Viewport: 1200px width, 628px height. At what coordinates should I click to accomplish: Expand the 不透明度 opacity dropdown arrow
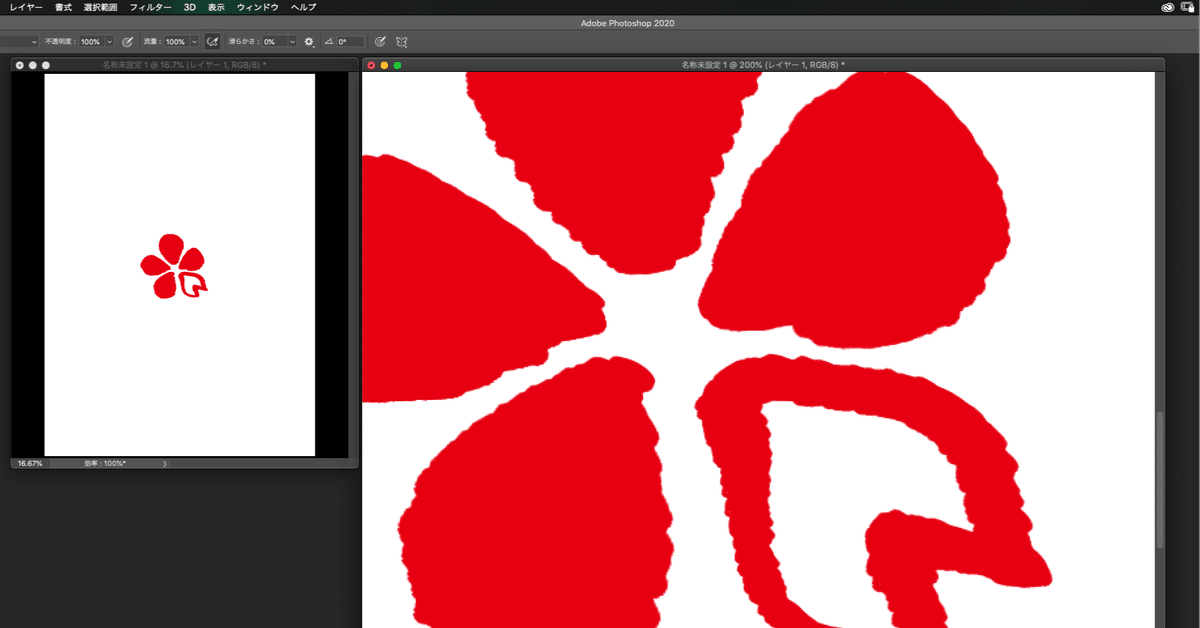[109, 42]
